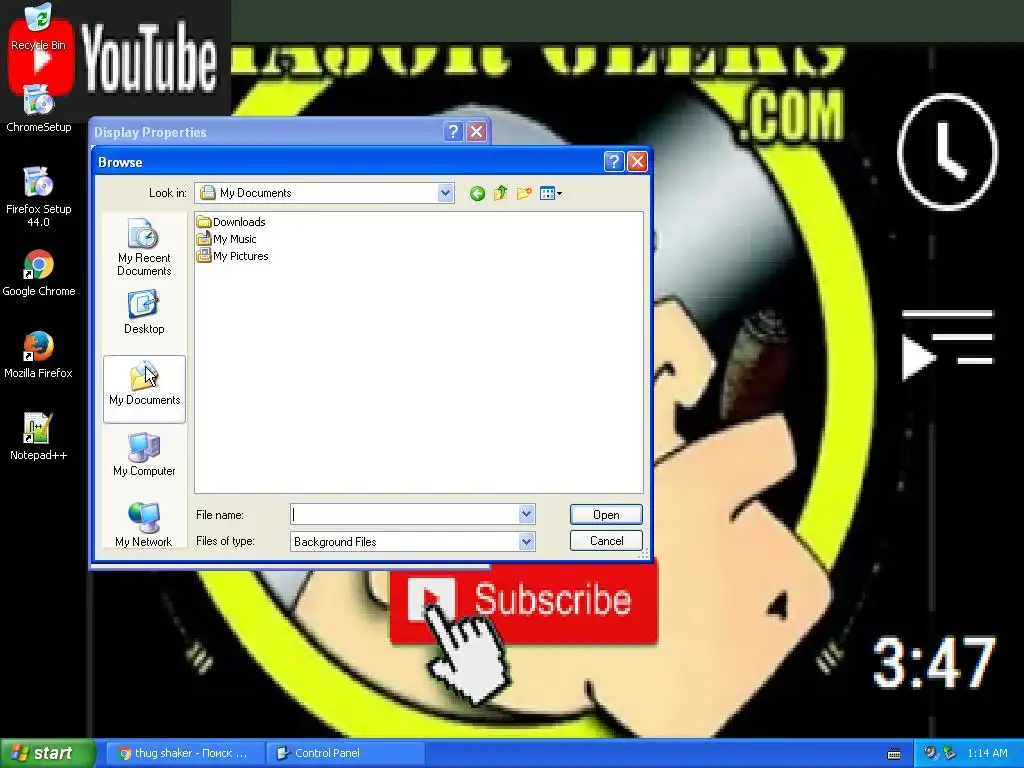This screenshot has height=768, width=1024.
Task: Switch to Control Panel taskbar item
Action: pos(346,753)
